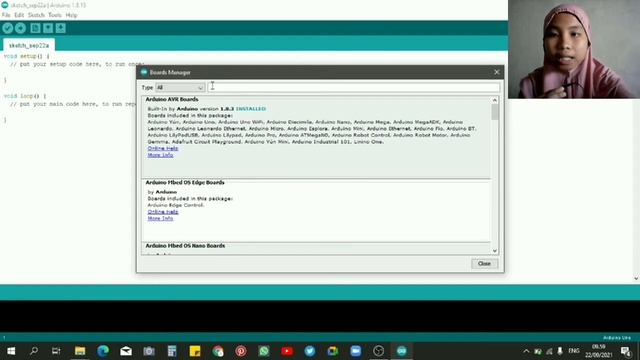
Task: Open the Calculator on taskbar
Action: coord(172,351)
